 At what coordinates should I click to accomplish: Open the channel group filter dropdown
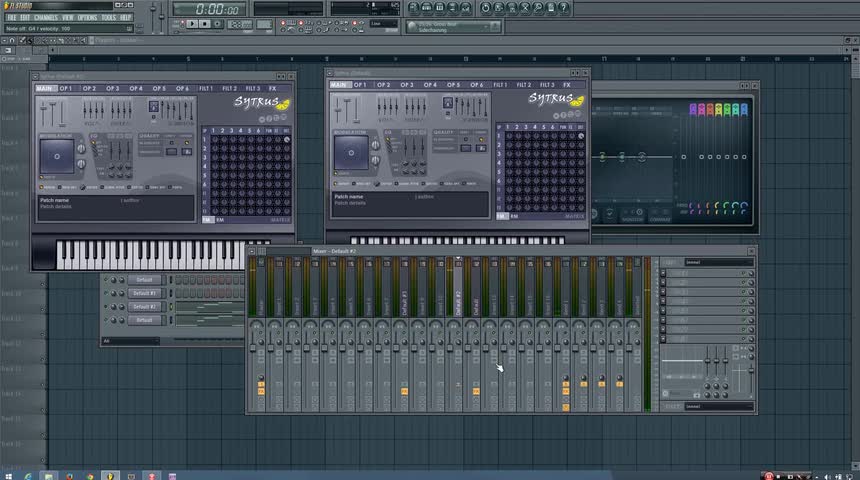130,341
